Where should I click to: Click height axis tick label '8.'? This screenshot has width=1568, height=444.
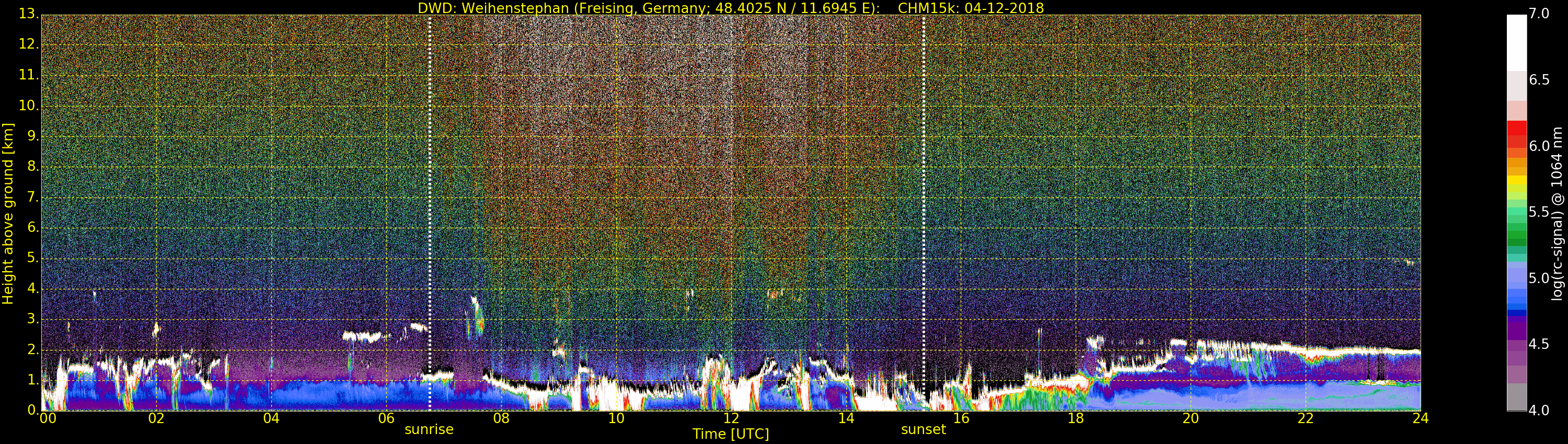33,166
